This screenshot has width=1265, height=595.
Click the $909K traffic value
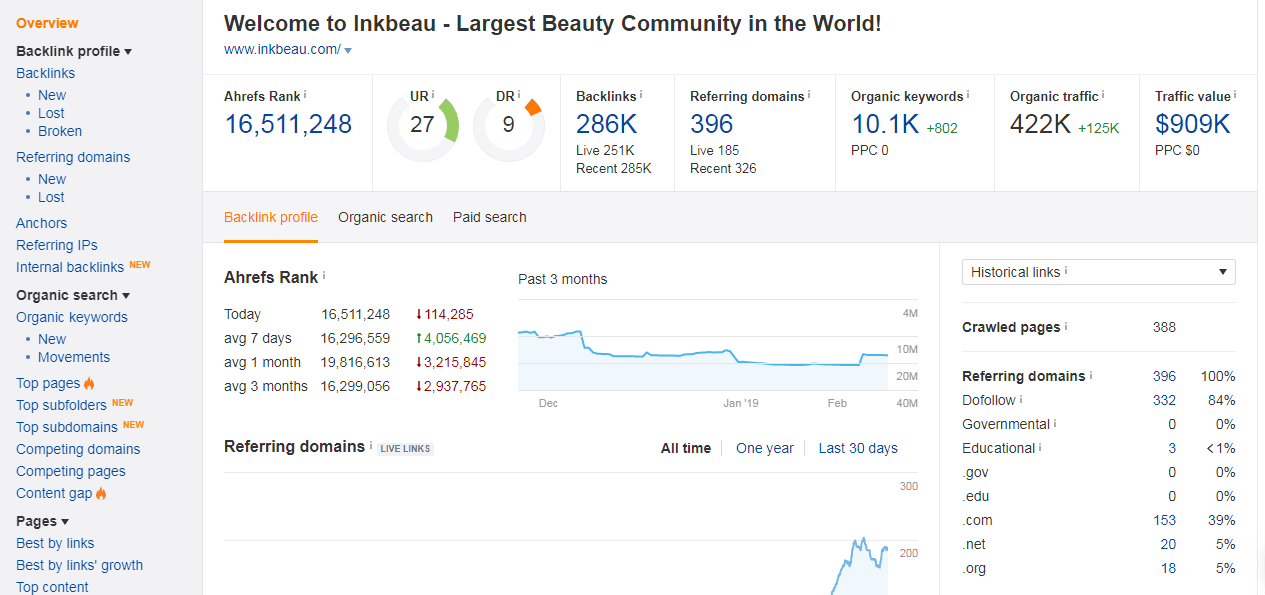point(1193,124)
